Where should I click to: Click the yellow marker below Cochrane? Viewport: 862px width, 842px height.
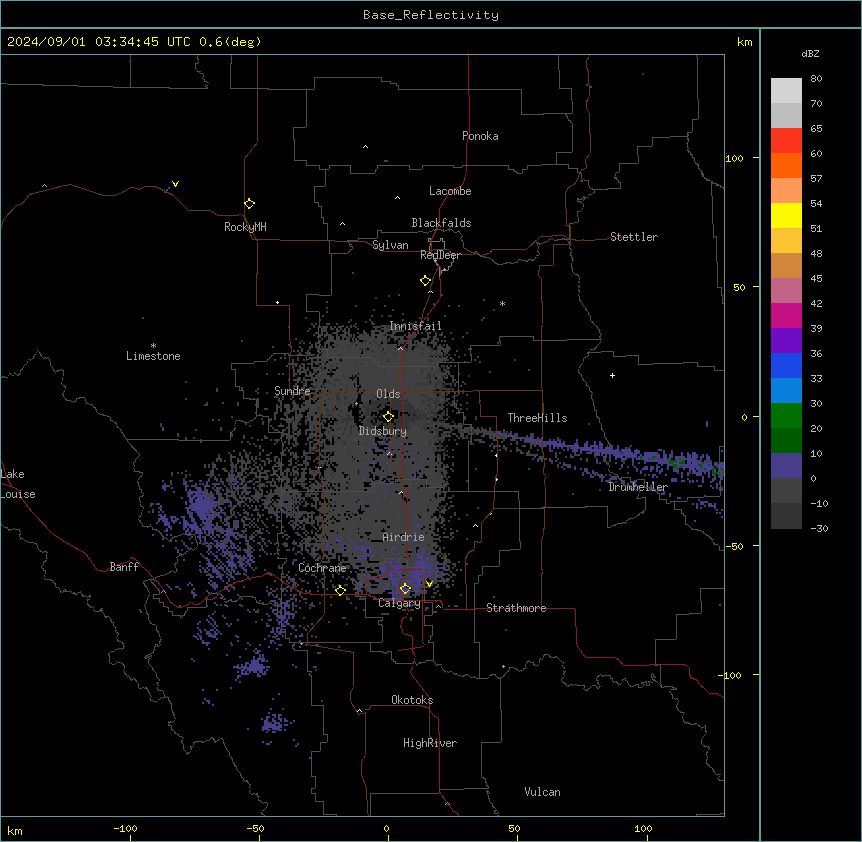tap(340, 590)
